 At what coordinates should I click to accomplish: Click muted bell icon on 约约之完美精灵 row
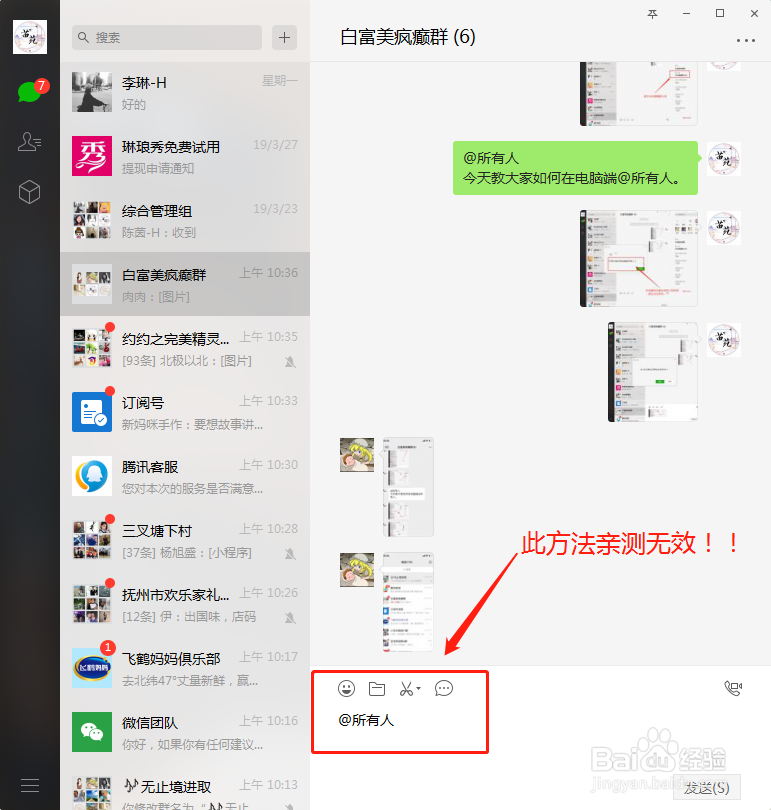(290, 362)
